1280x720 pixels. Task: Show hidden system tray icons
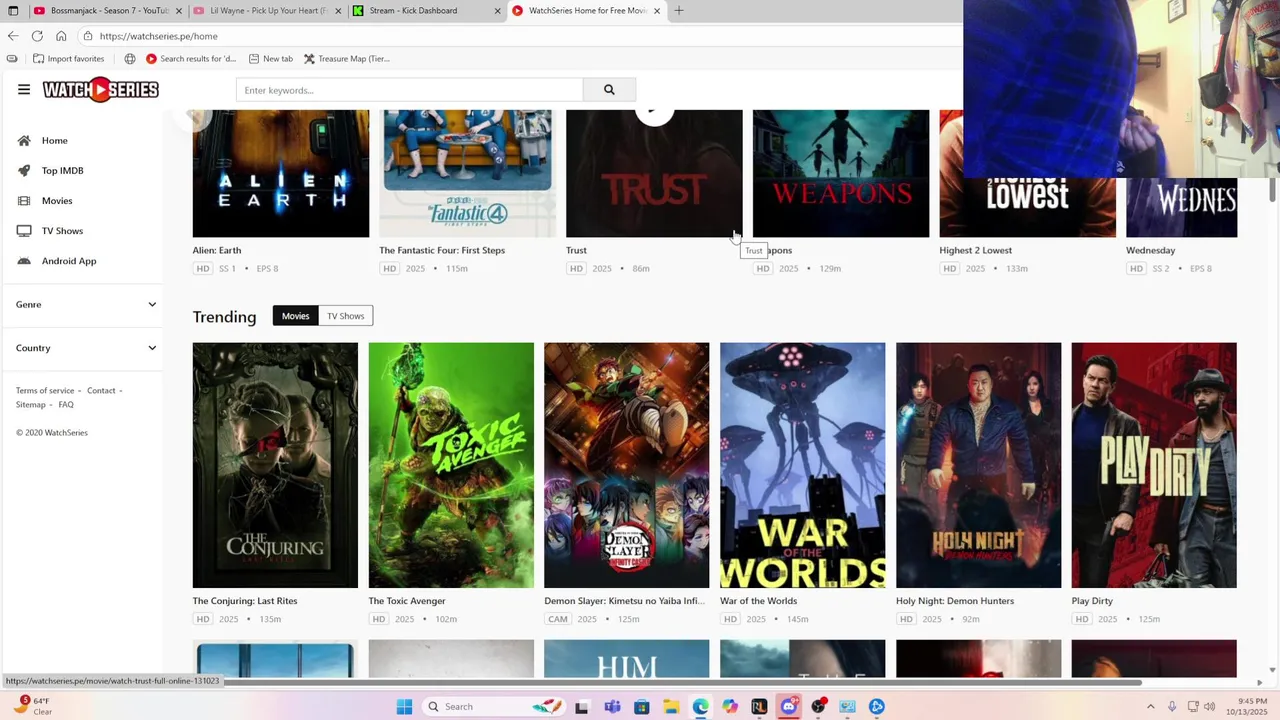point(1150,707)
